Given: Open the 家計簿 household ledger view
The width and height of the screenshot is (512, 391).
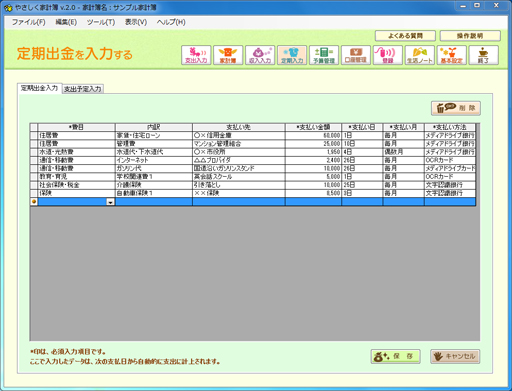Looking at the screenshot, I should [x=228, y=55].
